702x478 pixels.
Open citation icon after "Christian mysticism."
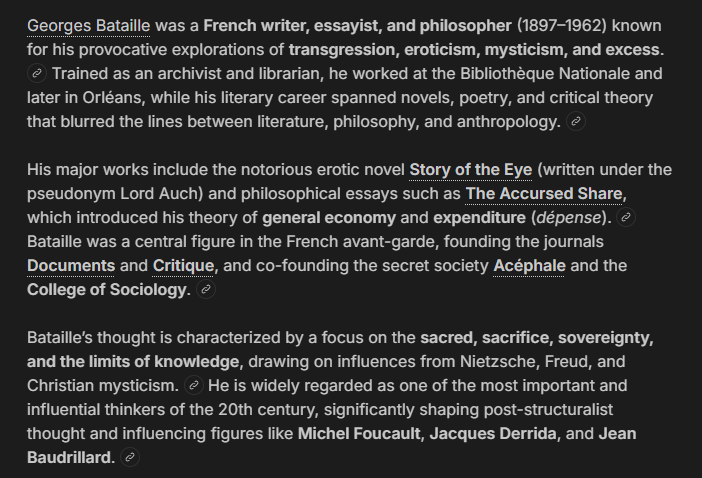click(x=194, y=385)
